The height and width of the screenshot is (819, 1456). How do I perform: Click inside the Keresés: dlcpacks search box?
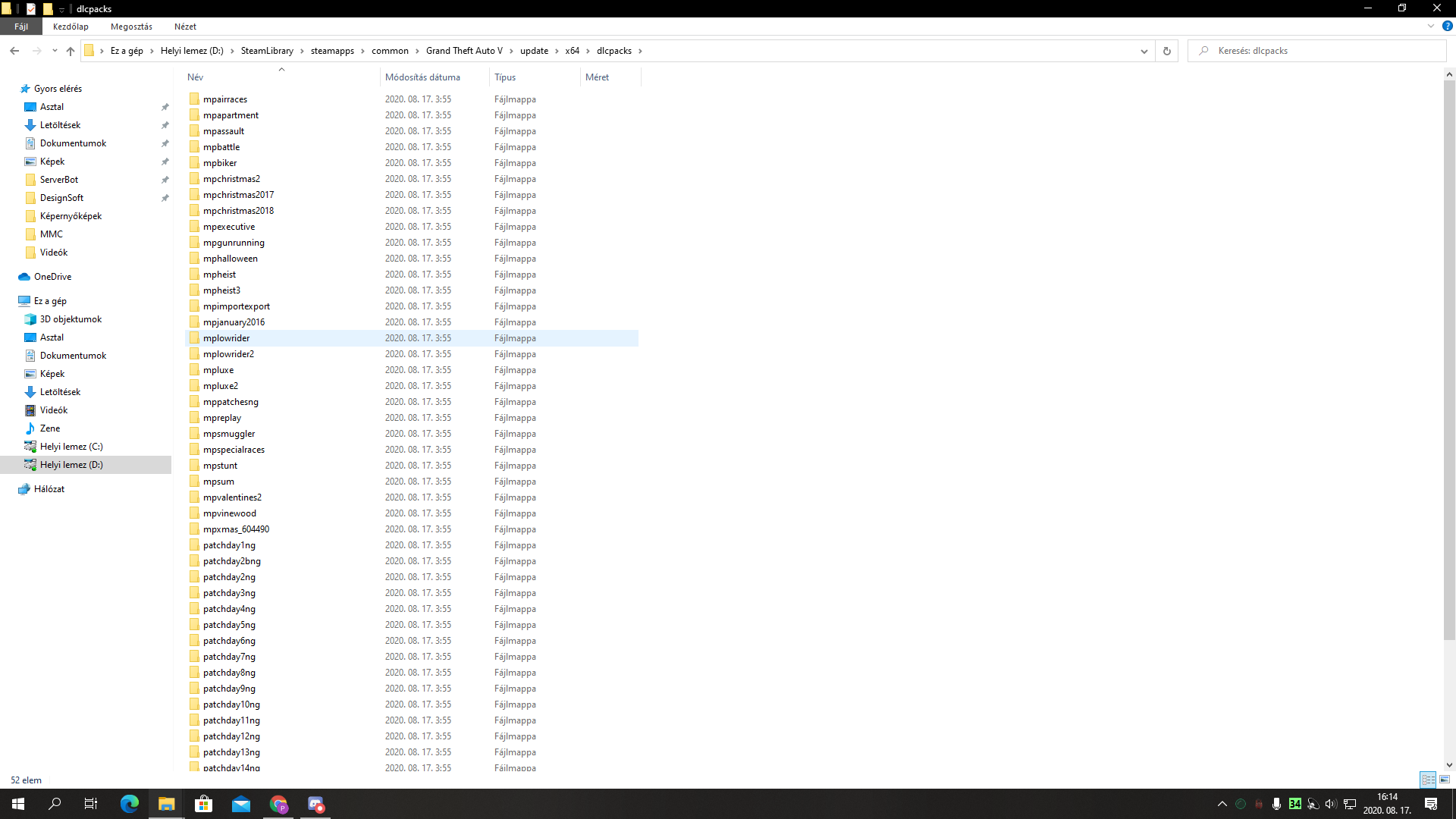pos(1289,50)
